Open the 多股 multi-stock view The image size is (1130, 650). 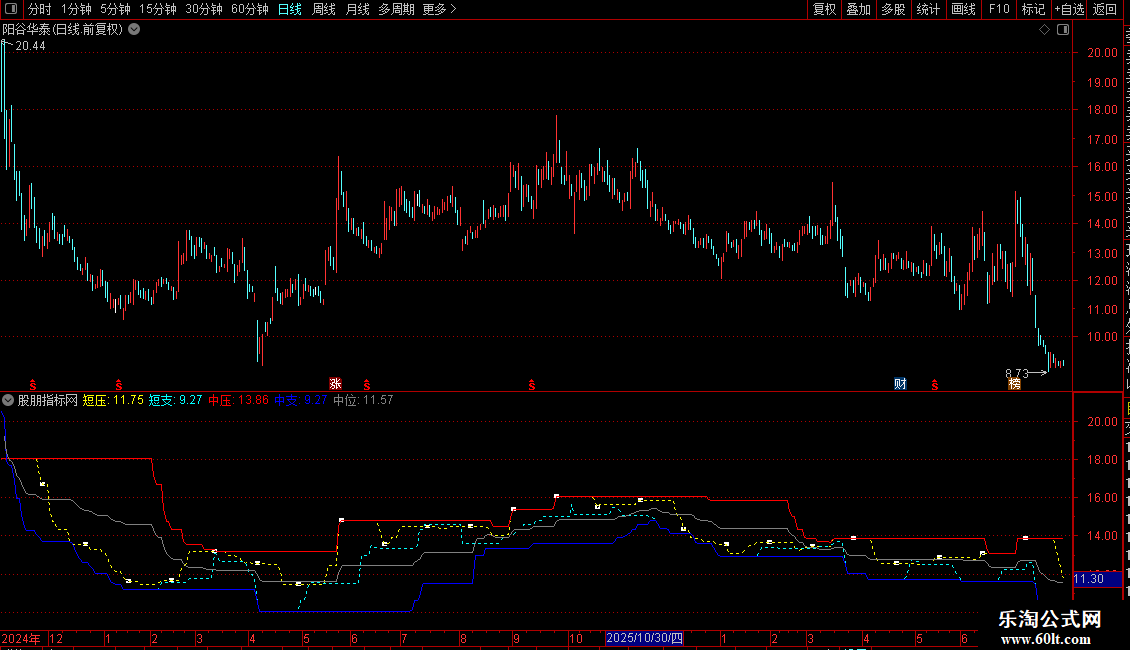click(x=893, y=9)
